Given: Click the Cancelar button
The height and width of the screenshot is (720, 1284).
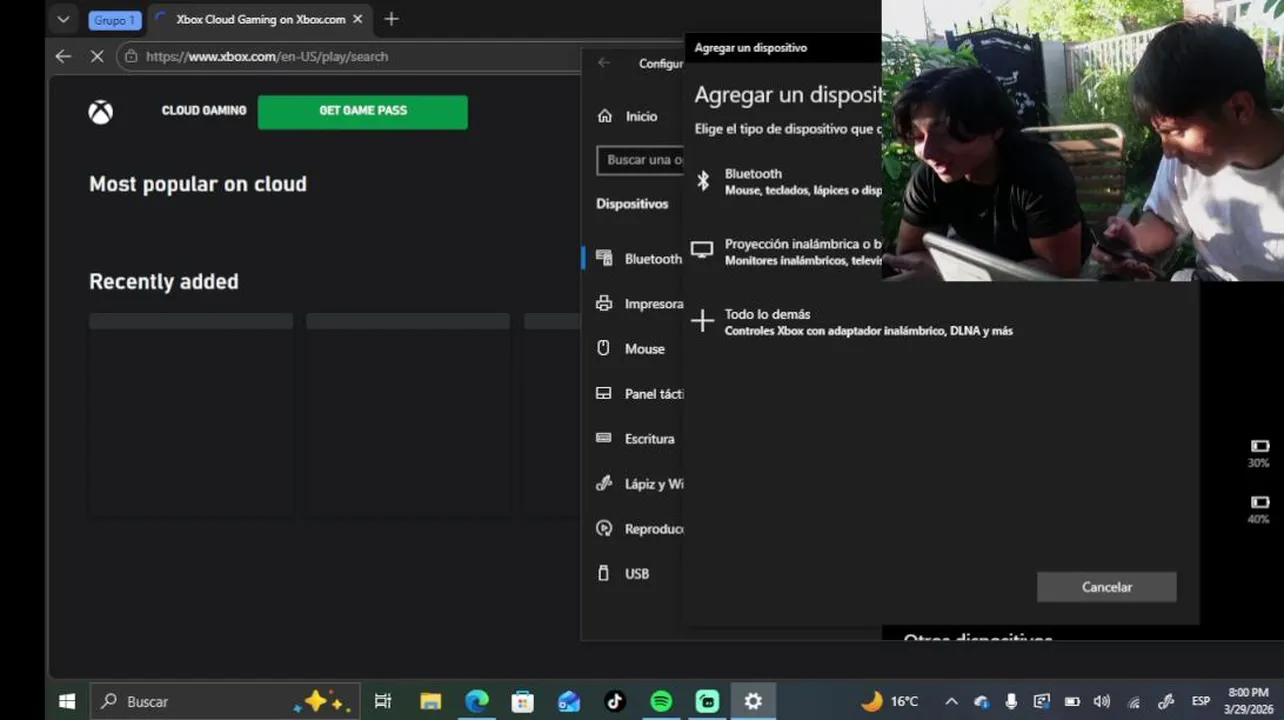Looking at the screenshot, I should [1106, 587].
